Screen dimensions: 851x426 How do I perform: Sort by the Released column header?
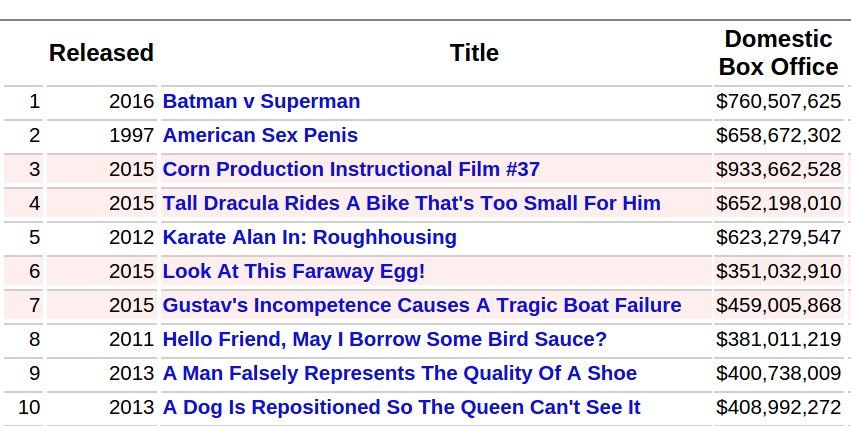tap(101, 53)
